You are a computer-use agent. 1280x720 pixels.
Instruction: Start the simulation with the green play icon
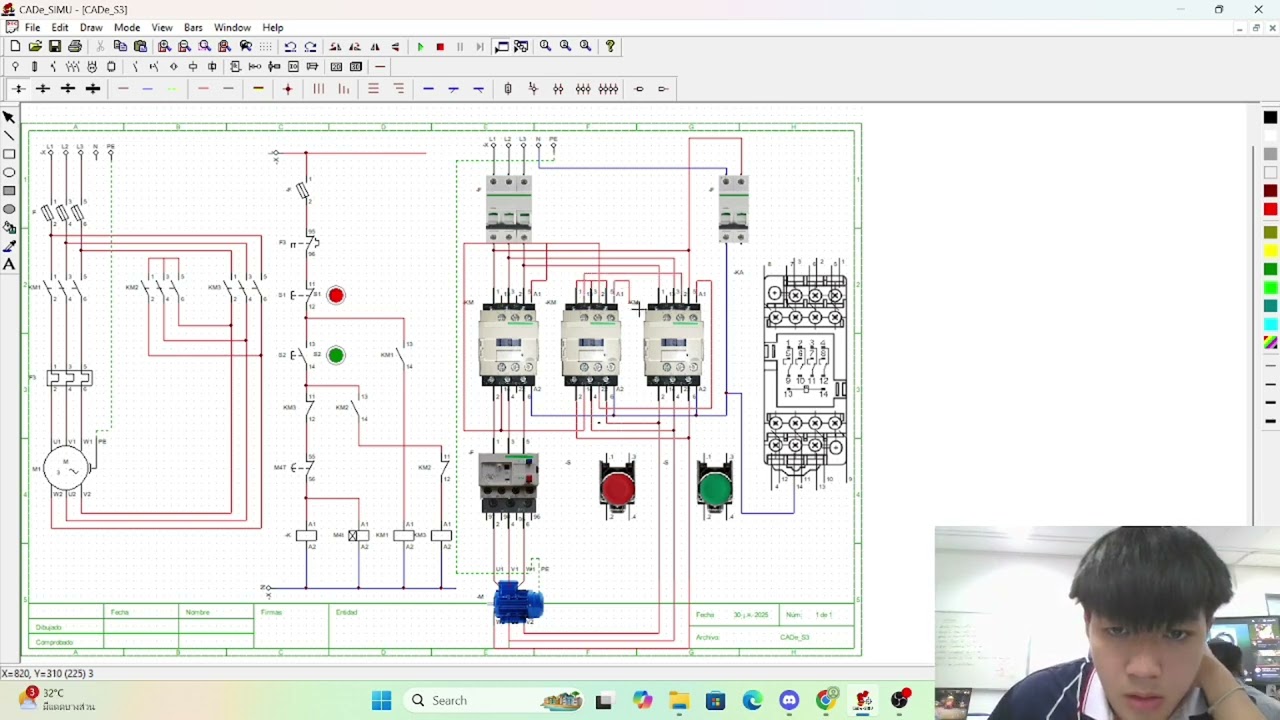(x=420, y=47)
